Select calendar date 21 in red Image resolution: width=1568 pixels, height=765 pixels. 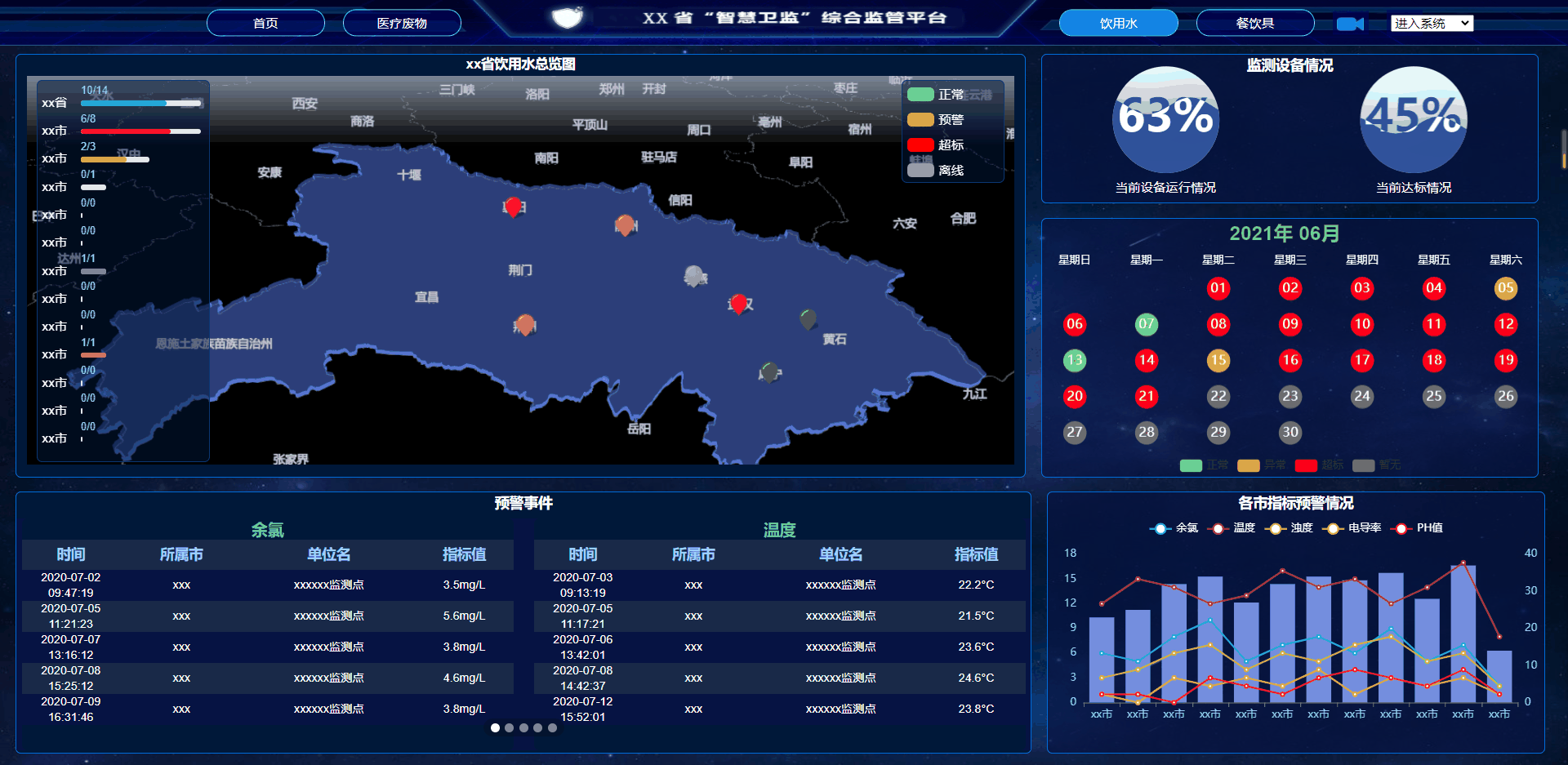click(1146, 396)
